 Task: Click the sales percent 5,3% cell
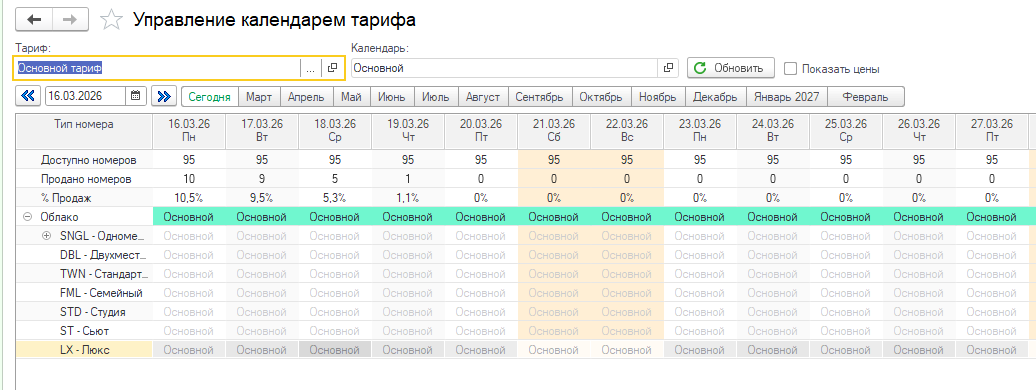tap(335, 197)
